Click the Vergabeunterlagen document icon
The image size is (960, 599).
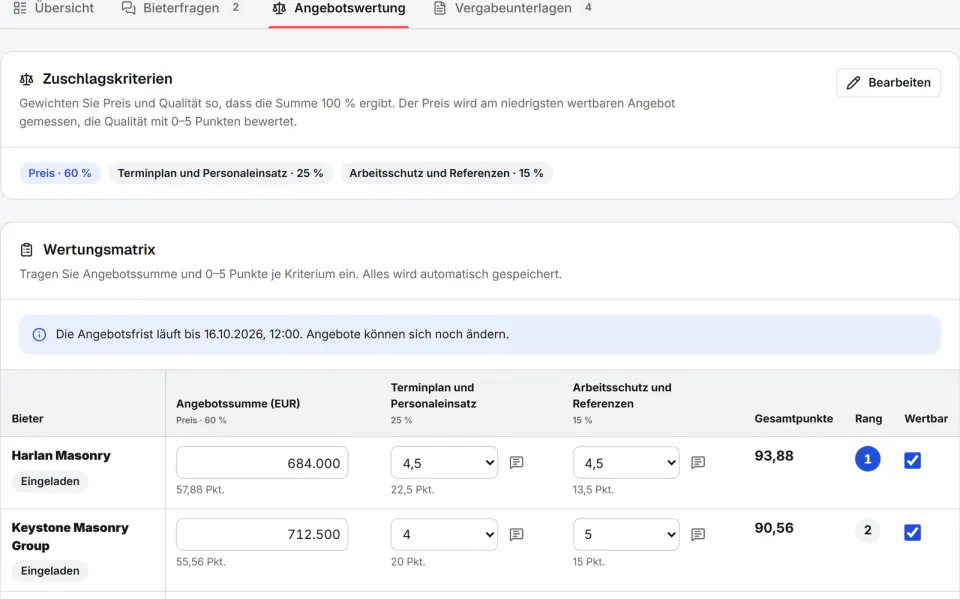tap(440, 8)
